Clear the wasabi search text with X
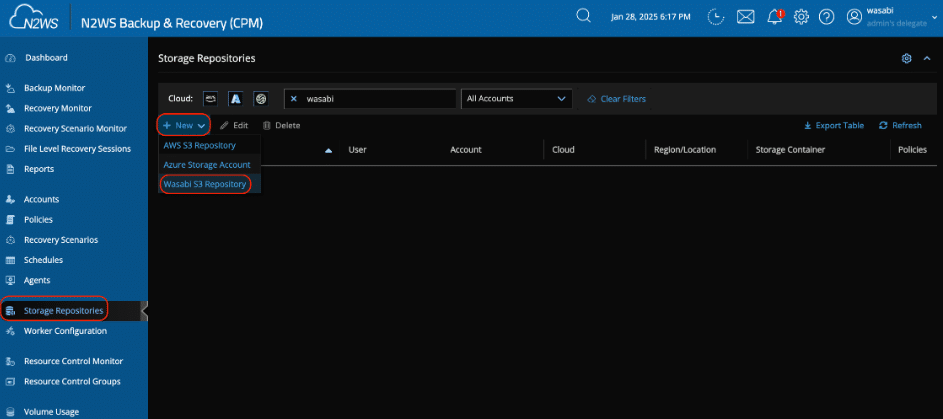The image size is (943, 419). pyautogui.click(x=294, y=99)
